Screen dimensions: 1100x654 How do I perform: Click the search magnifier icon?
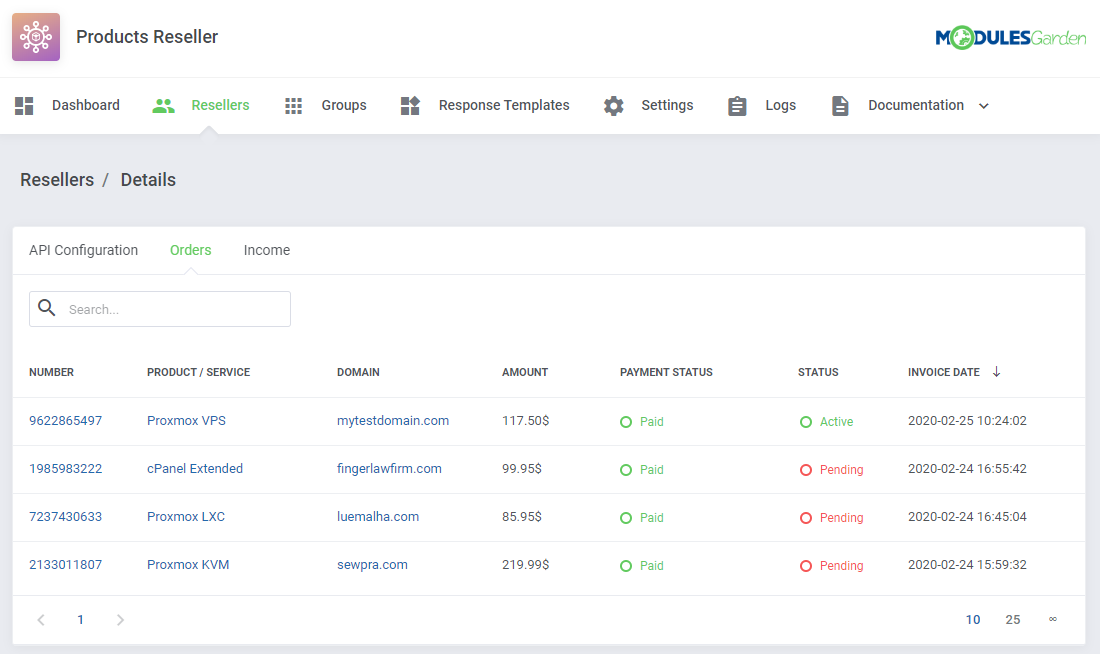[x=46, y=307]
